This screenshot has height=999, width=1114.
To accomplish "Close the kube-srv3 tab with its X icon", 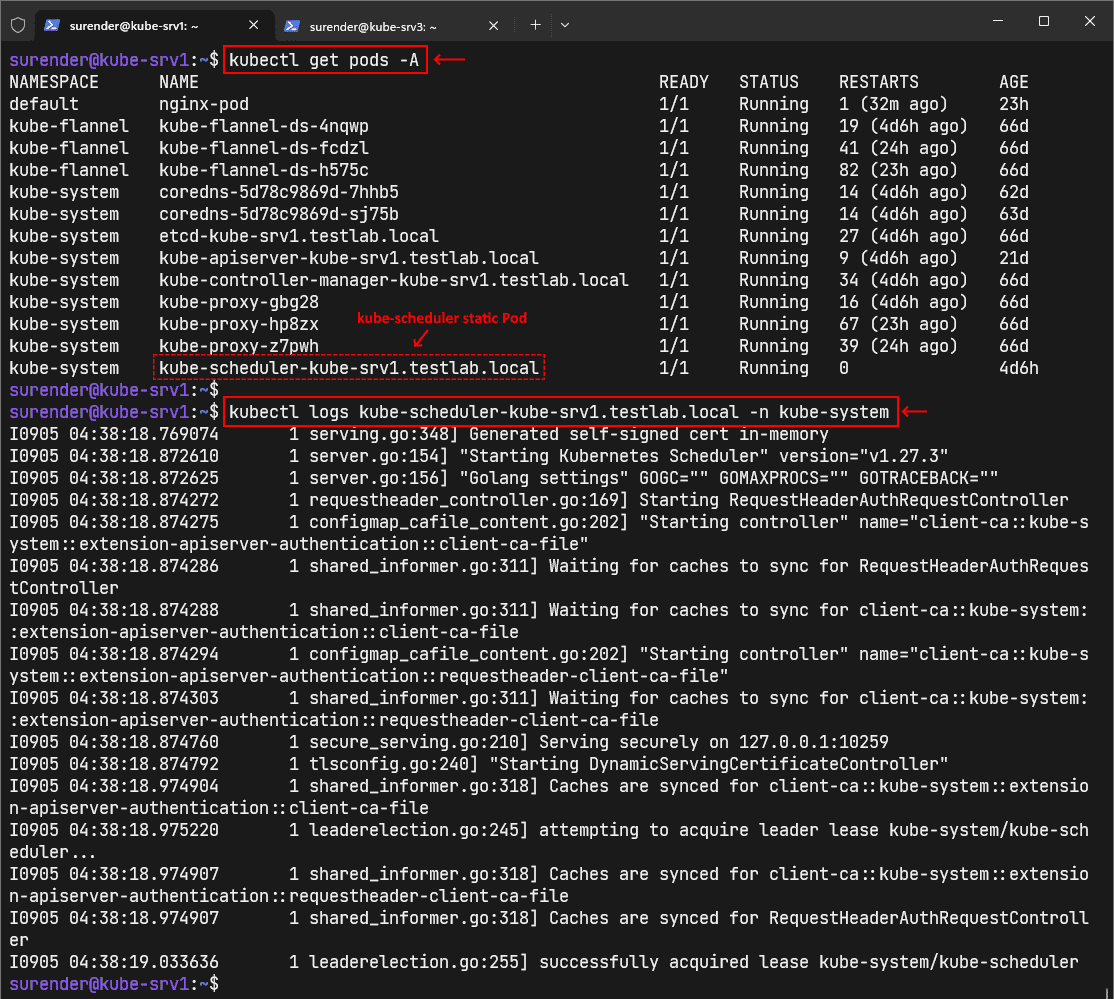I will point(492,25).
